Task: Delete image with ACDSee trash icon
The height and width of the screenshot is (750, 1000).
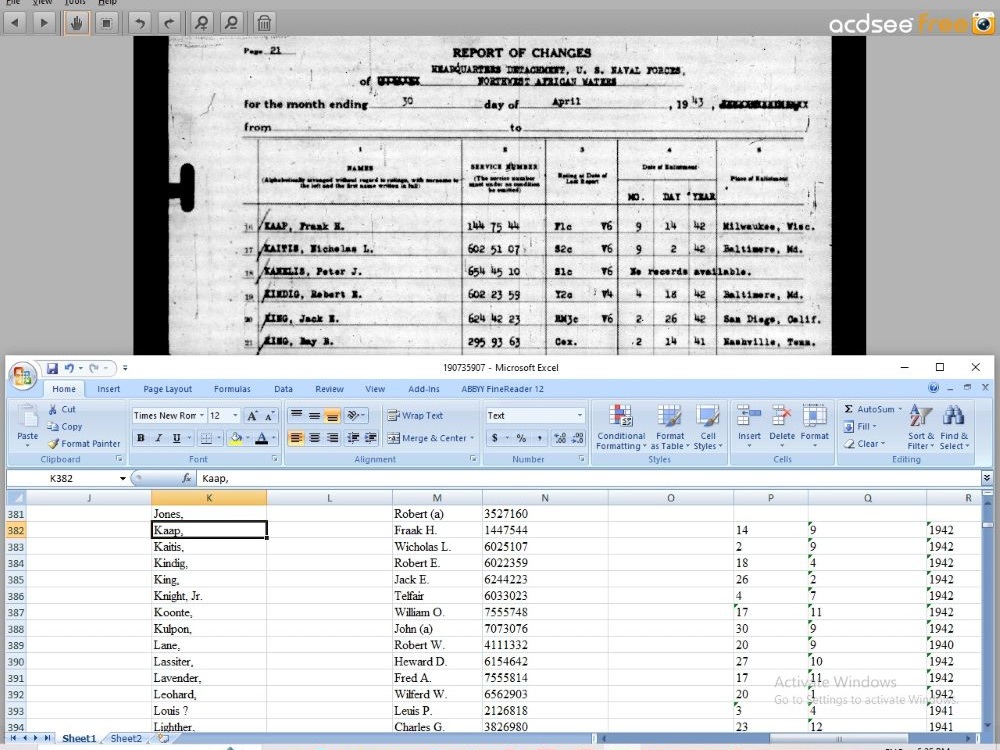Action: (264, 24)
